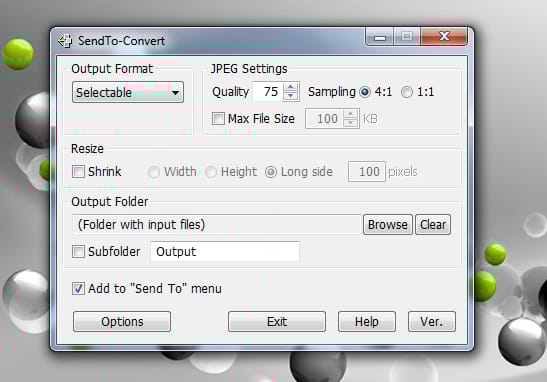
Task: Click the Ver. button
Action: pyautogui.click(x=432, y=322)
